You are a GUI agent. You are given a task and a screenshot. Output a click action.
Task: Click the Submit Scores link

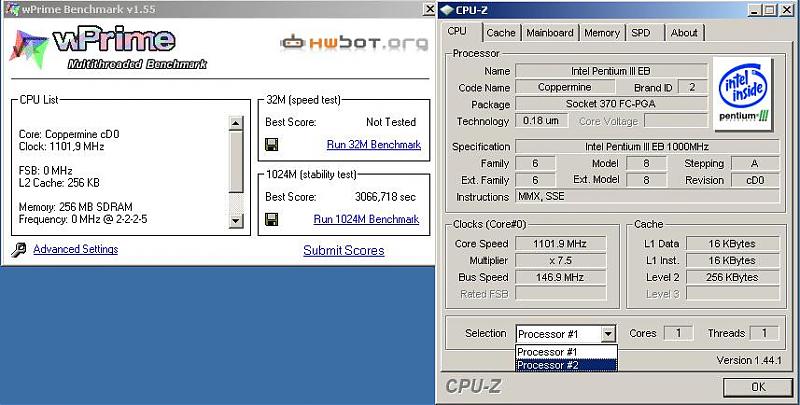click(344, 250)
